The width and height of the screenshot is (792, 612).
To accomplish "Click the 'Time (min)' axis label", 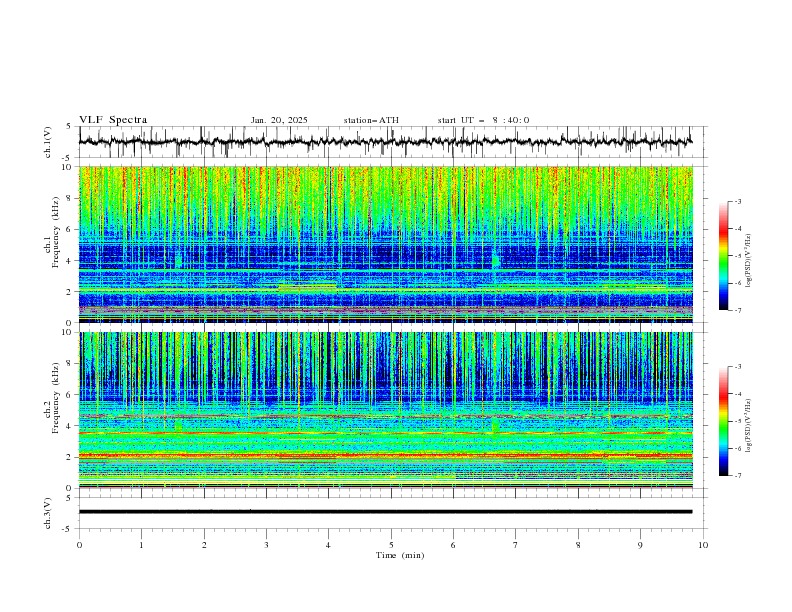I will pos(400,555).
